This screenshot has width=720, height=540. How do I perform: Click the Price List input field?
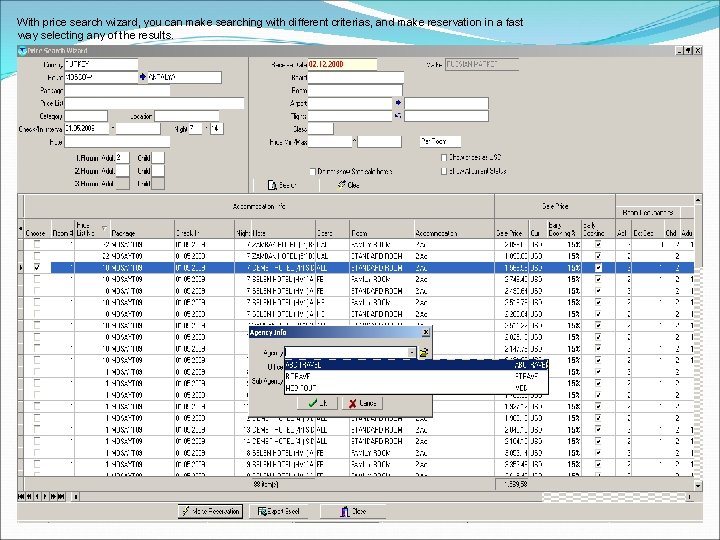154,103
